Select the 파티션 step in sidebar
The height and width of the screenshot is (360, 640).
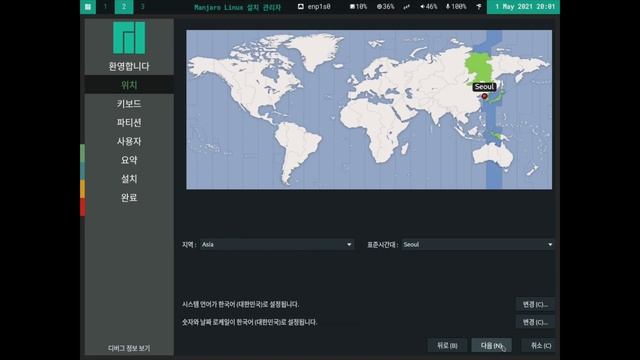point(129,122)
